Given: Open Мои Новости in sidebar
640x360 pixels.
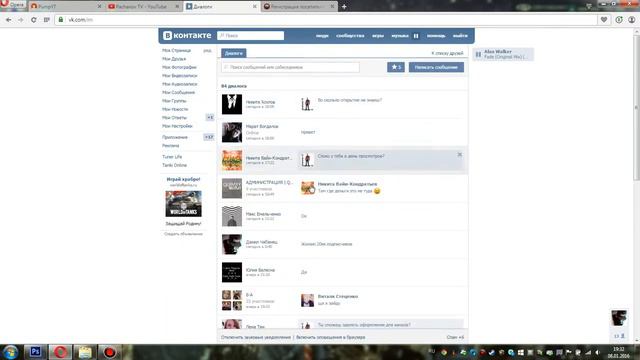Looking at the screenshot, I should coord(175,109).
